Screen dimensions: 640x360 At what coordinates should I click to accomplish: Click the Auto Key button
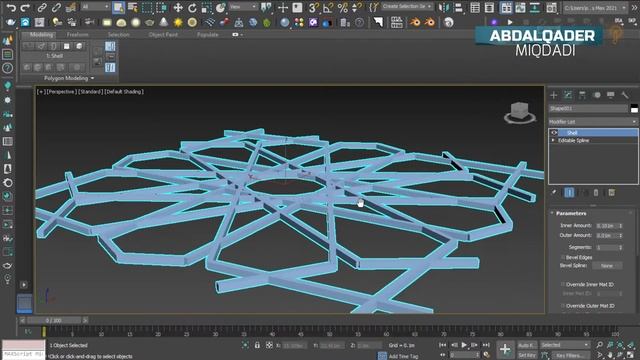pyautogui.click(x=527, y=345)
